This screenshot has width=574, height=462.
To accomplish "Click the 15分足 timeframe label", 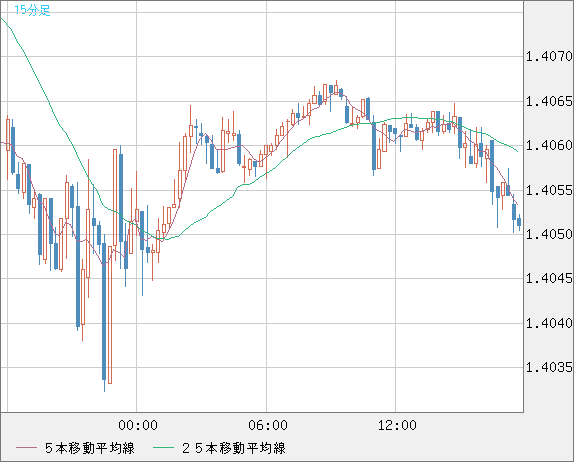I will (x=32, y=10).
